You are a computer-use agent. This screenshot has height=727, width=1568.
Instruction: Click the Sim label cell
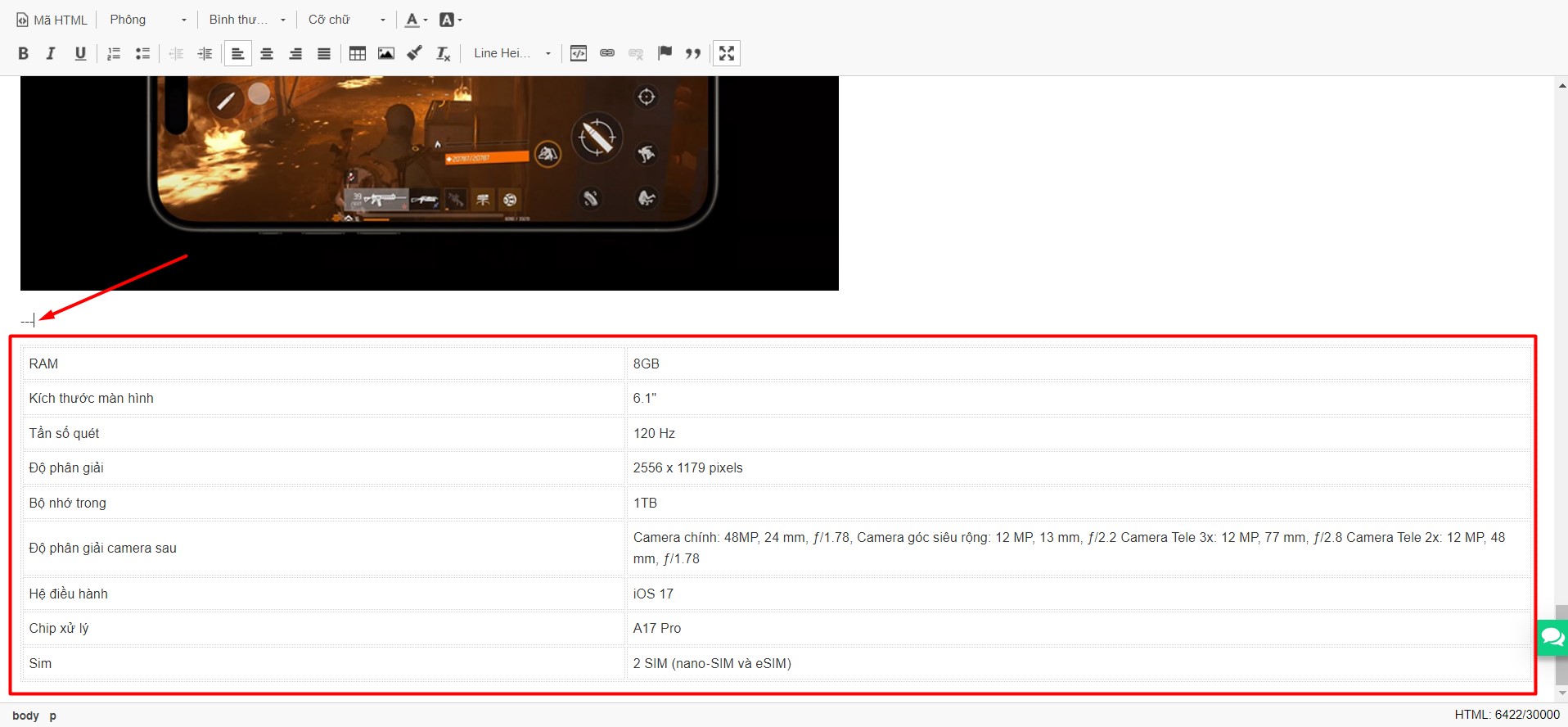point(323,663)
